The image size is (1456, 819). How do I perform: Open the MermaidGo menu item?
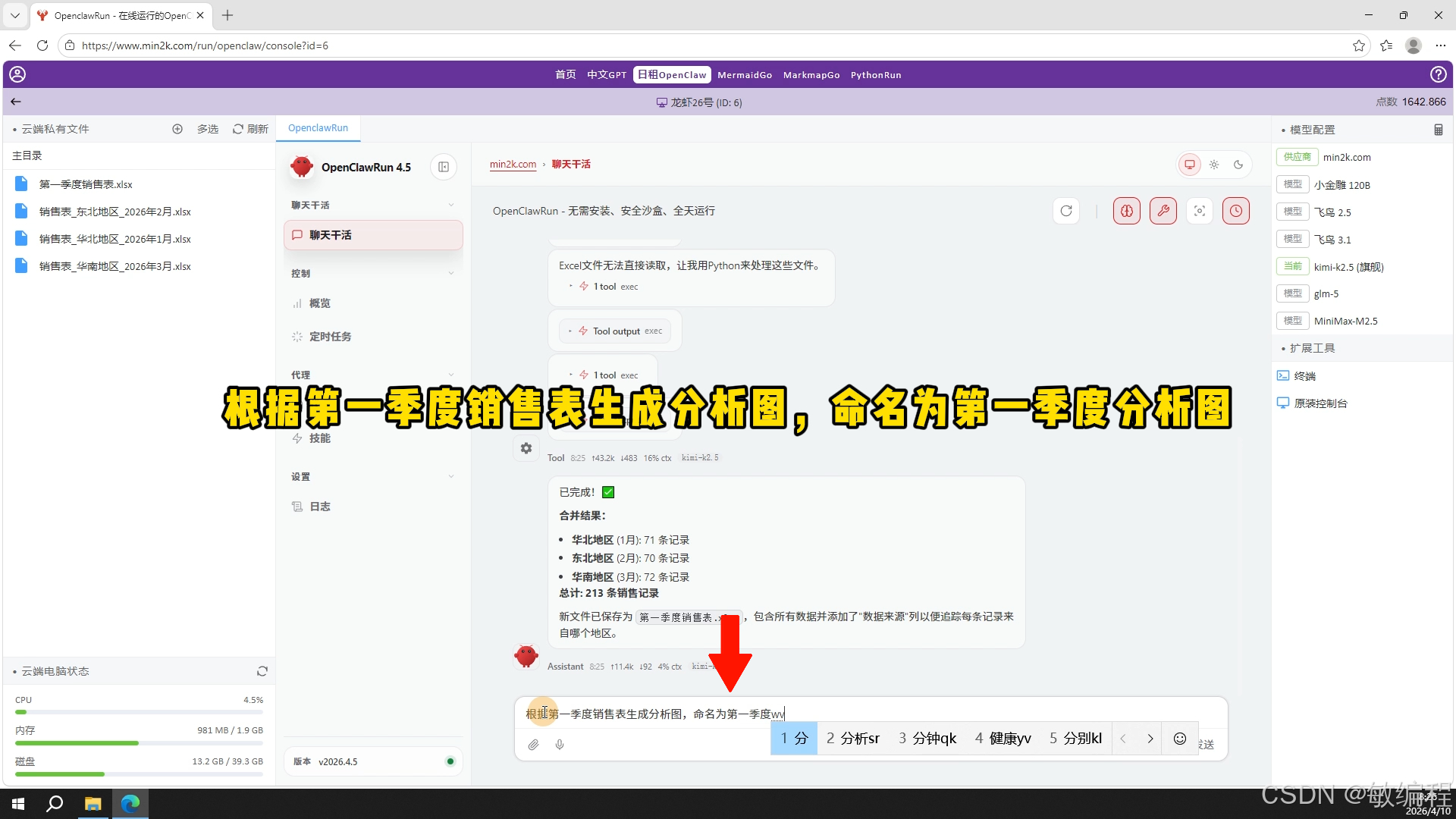[745, 74]
